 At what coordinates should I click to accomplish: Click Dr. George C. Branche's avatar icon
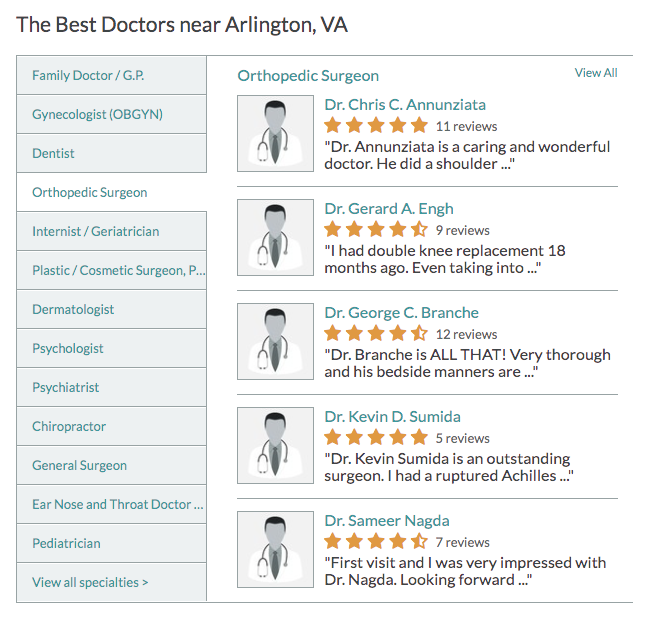point(275,342)
